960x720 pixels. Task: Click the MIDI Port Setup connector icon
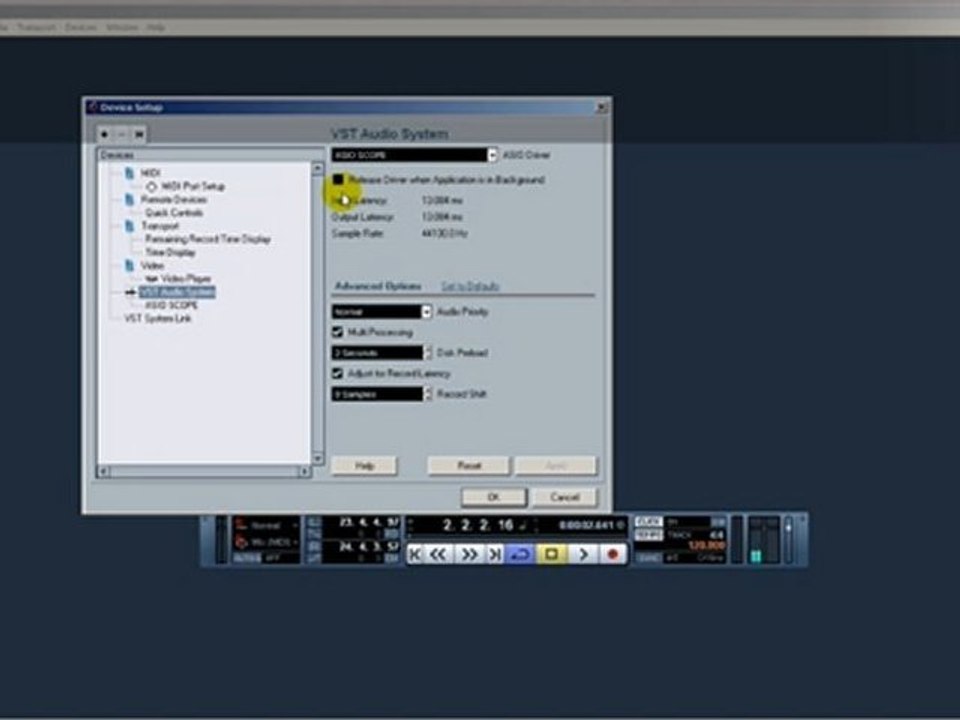pos(151,186)
